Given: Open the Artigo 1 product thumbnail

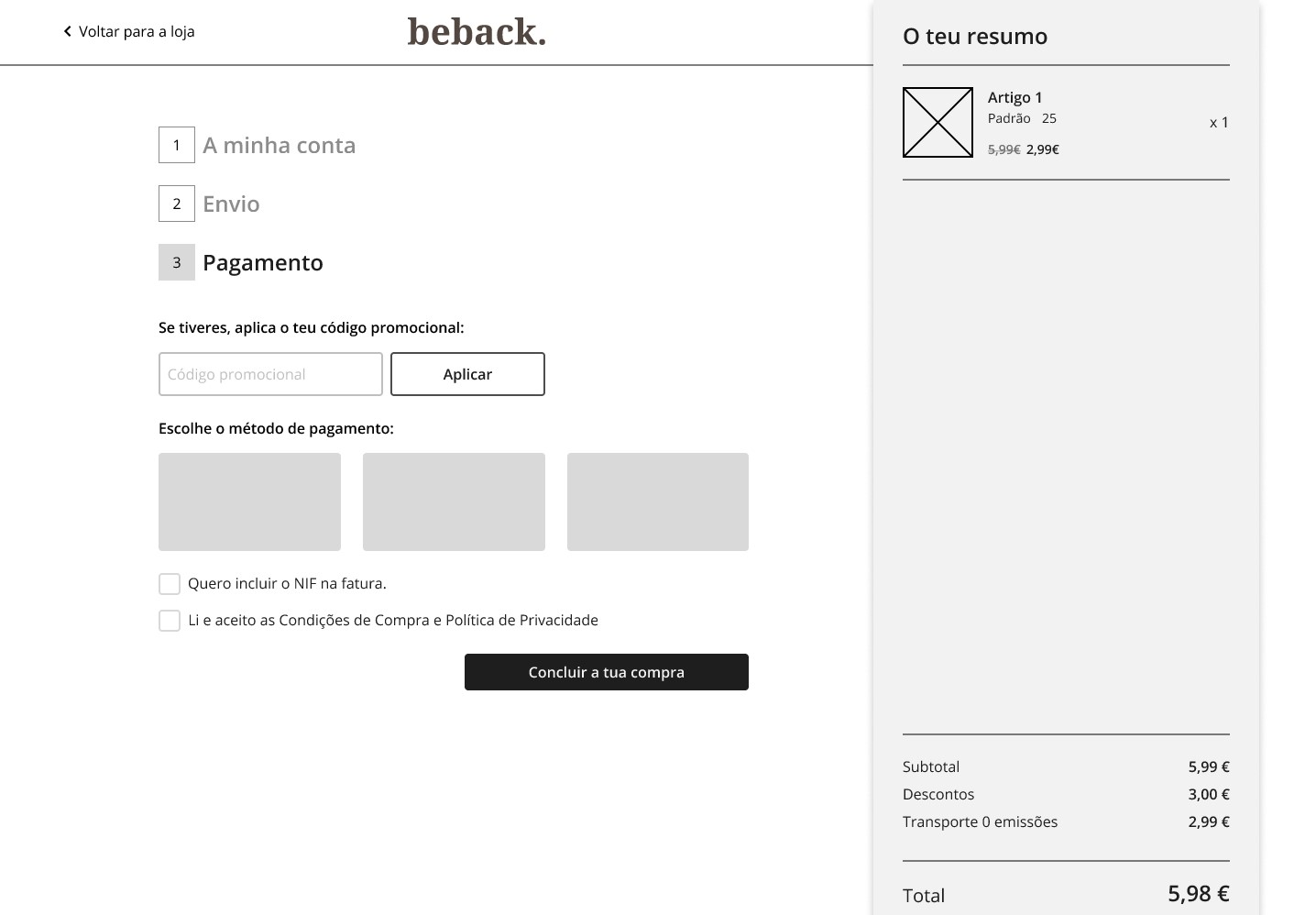Looking at the screenshot, I should pyautogui.click(x=938, y=122).
